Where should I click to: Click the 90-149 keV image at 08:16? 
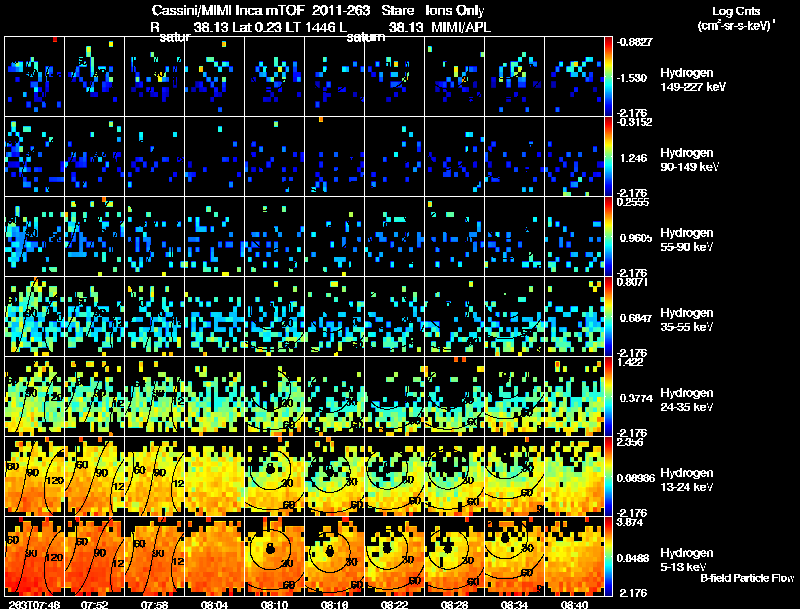(x=334, y=156)
